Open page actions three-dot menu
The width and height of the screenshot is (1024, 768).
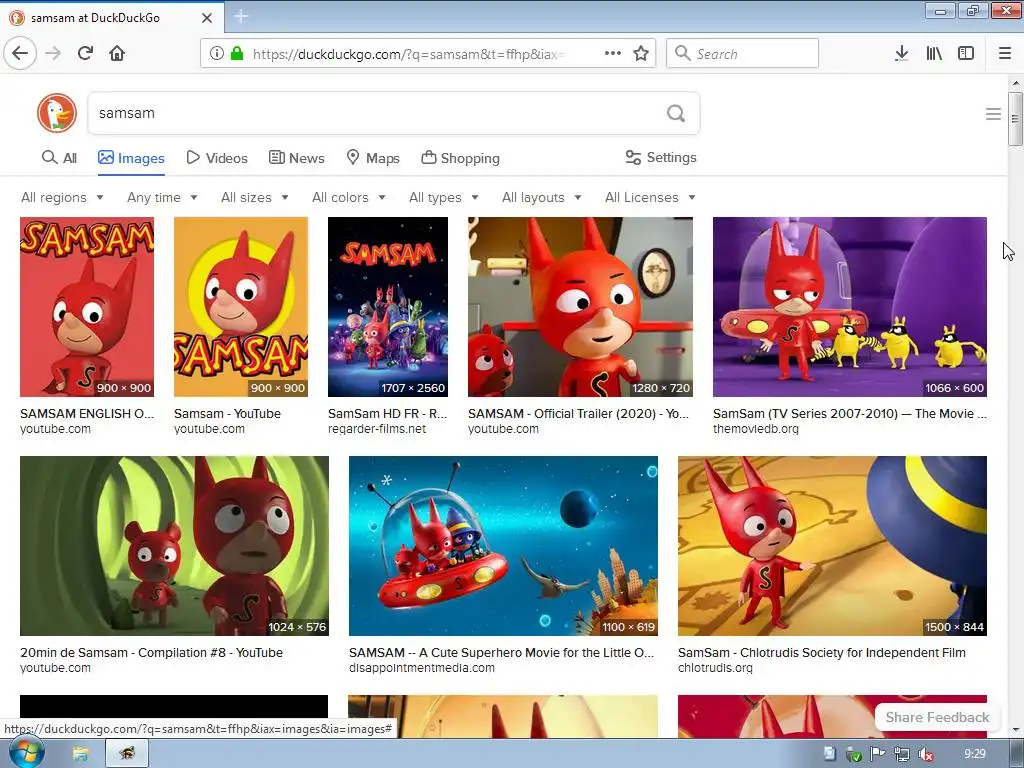(x=613, y=54)
